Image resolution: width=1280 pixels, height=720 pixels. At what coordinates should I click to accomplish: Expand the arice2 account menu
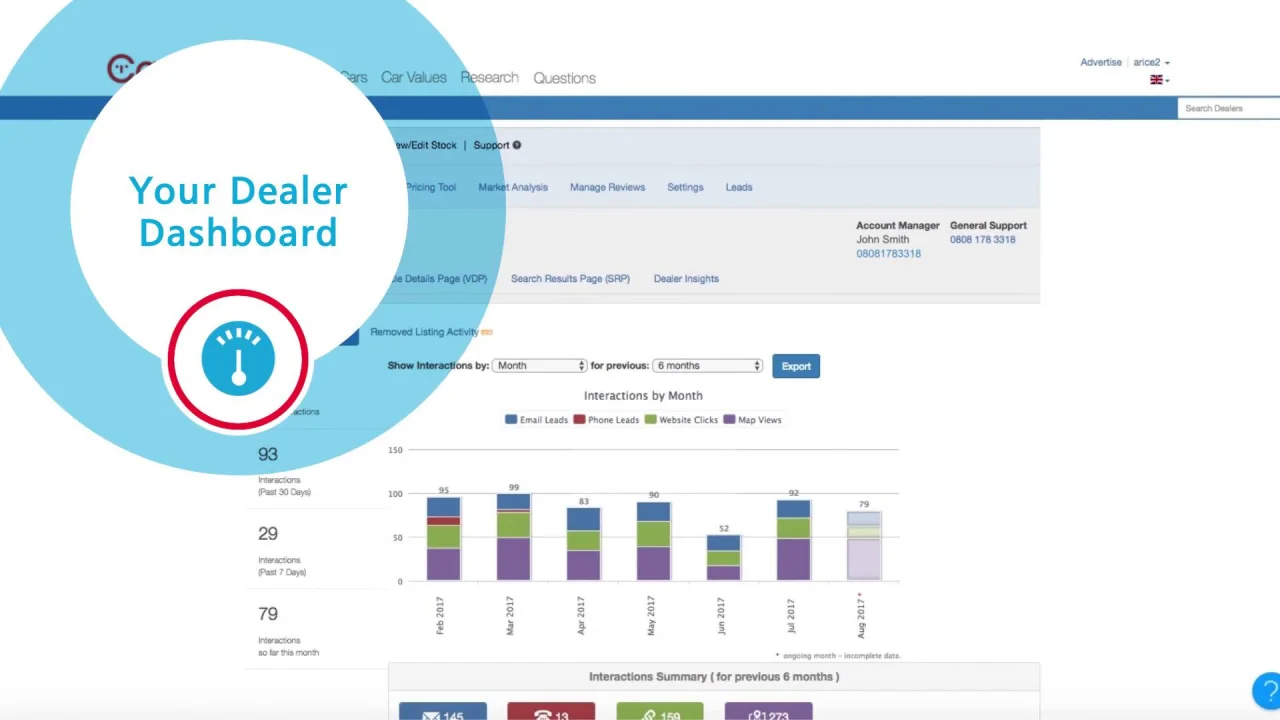click(x=1151, y=62)
